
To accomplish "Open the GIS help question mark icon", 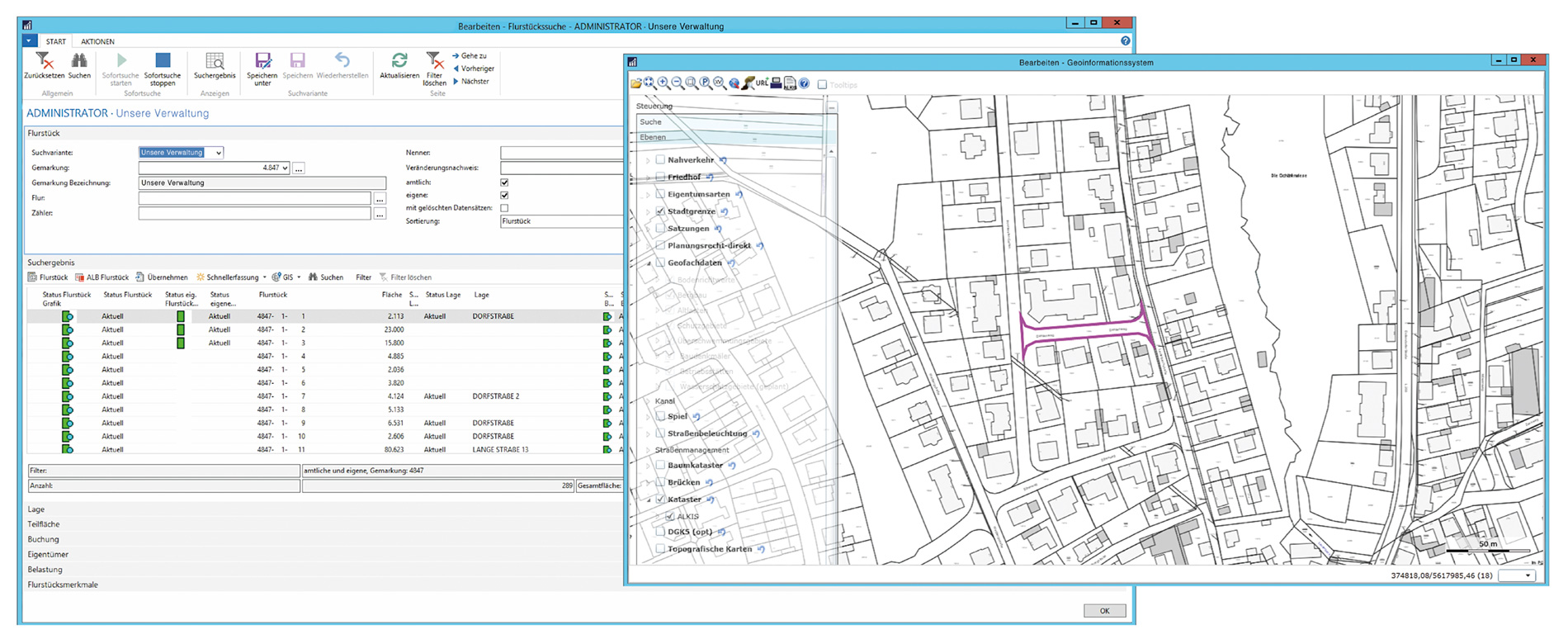I will 804,83.
